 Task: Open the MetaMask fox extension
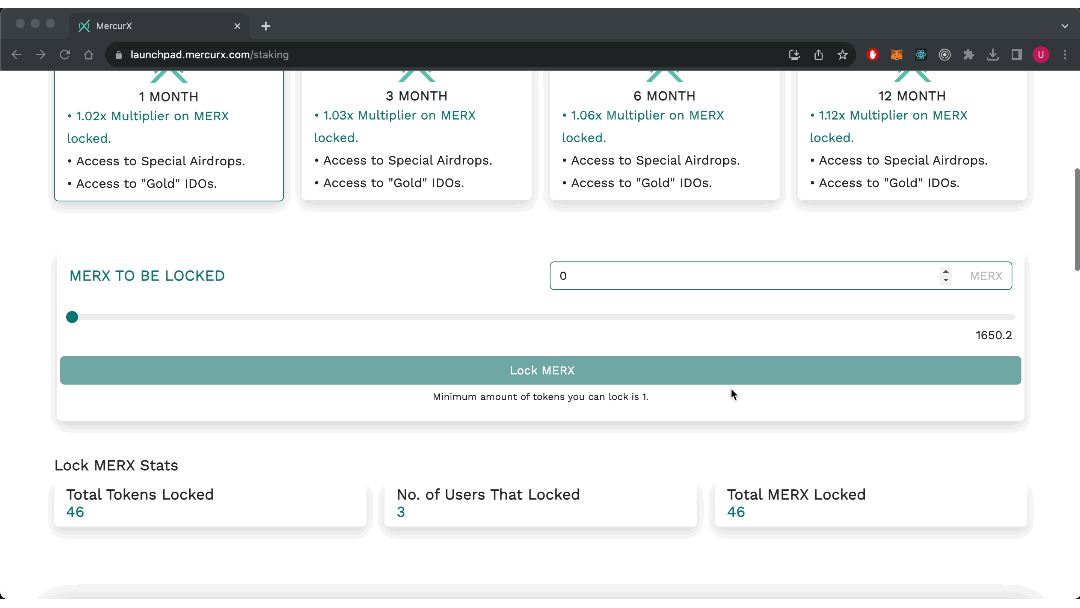(x=897, y=55)
